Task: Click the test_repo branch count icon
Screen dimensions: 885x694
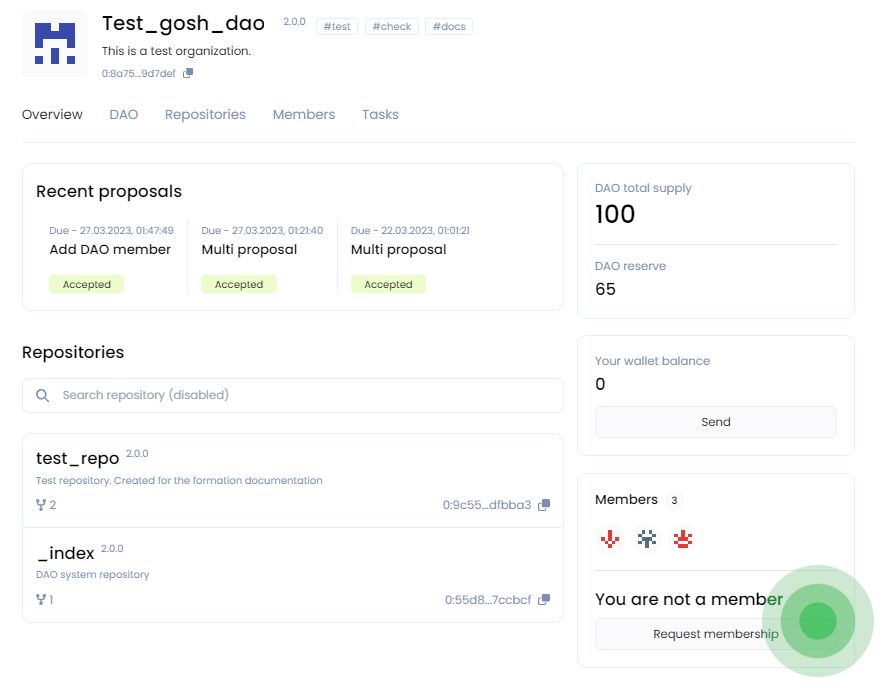Action: [x=41, y=505]
